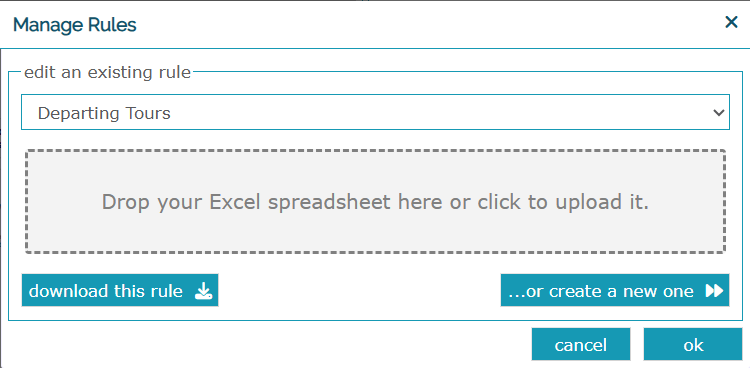Click the double-arrow forward icon
This screenshot has height=368, width=750.
point(714,291)
